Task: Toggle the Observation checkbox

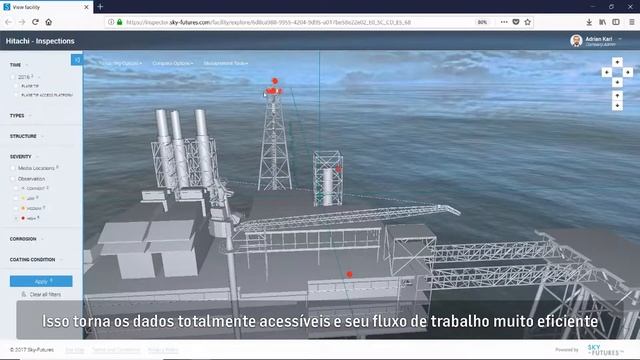Action: (13, 179)
